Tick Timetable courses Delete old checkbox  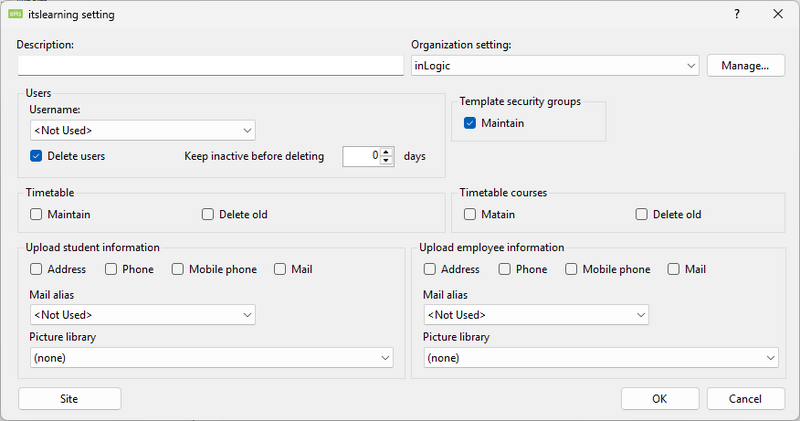click(642, 214)
